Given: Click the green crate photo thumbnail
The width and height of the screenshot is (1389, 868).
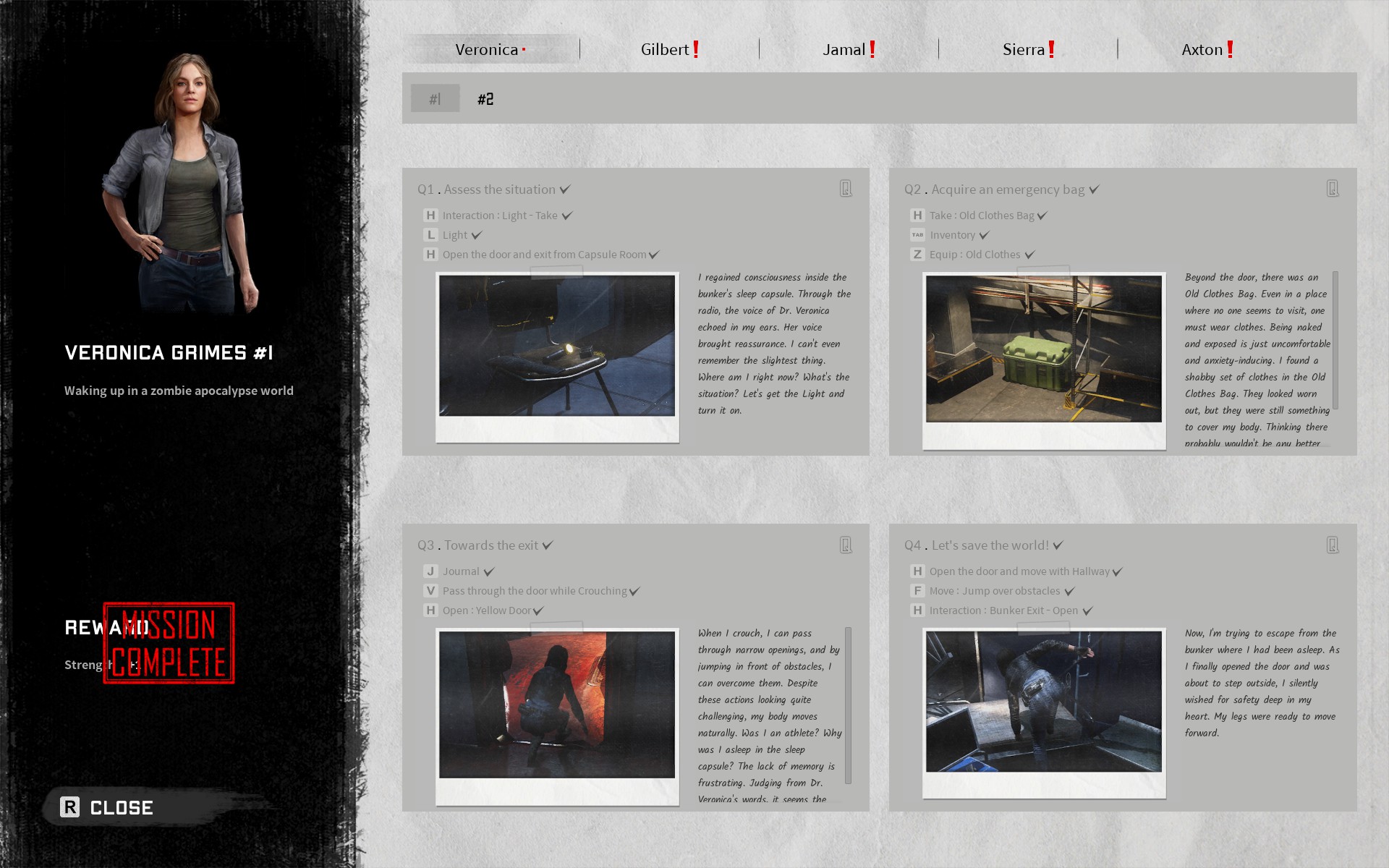Looking at the screenshot, I should click(x=1043, y=348).
